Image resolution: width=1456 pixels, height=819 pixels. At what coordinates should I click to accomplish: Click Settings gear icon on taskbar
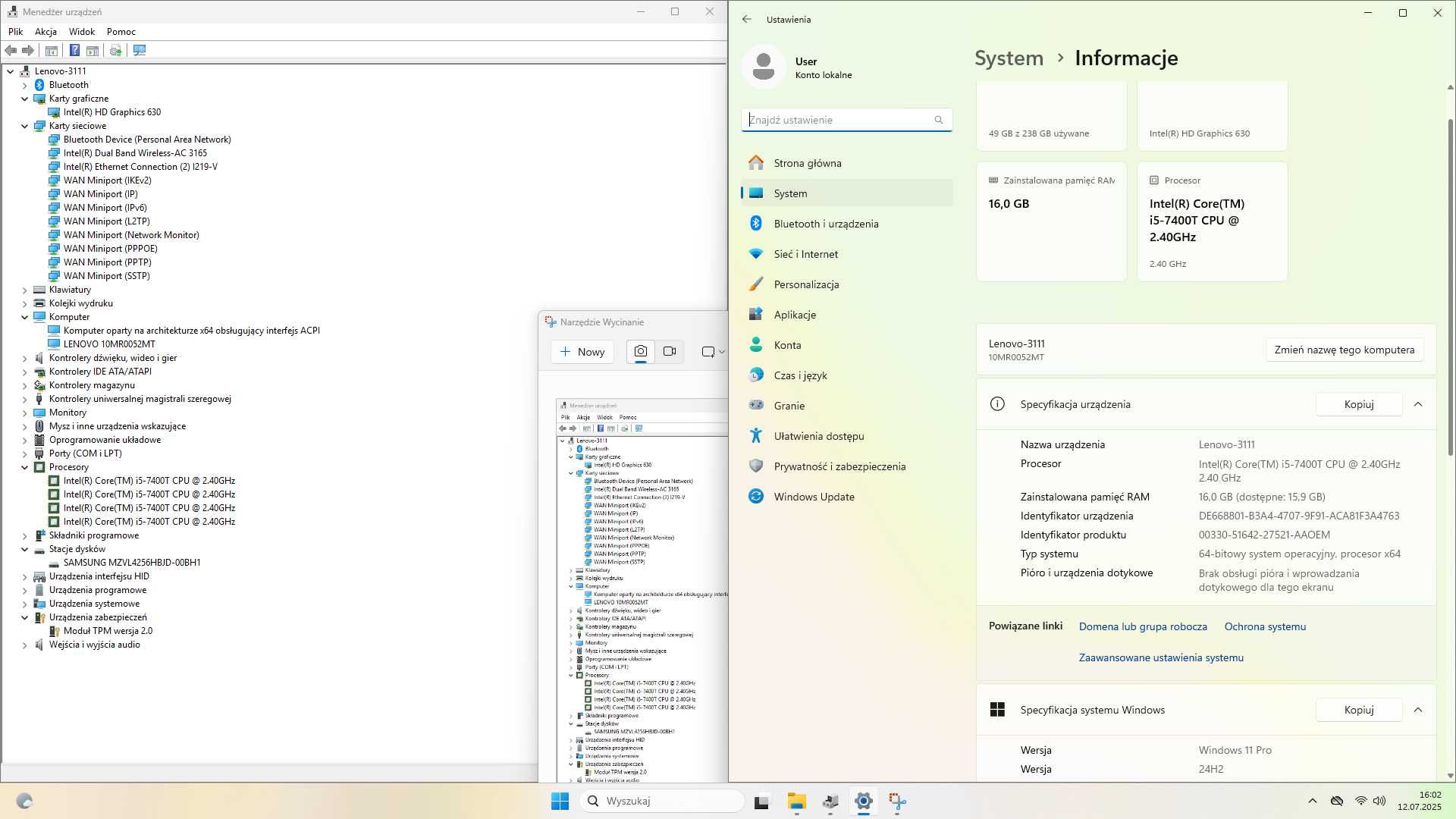click(x=863, y=801)
